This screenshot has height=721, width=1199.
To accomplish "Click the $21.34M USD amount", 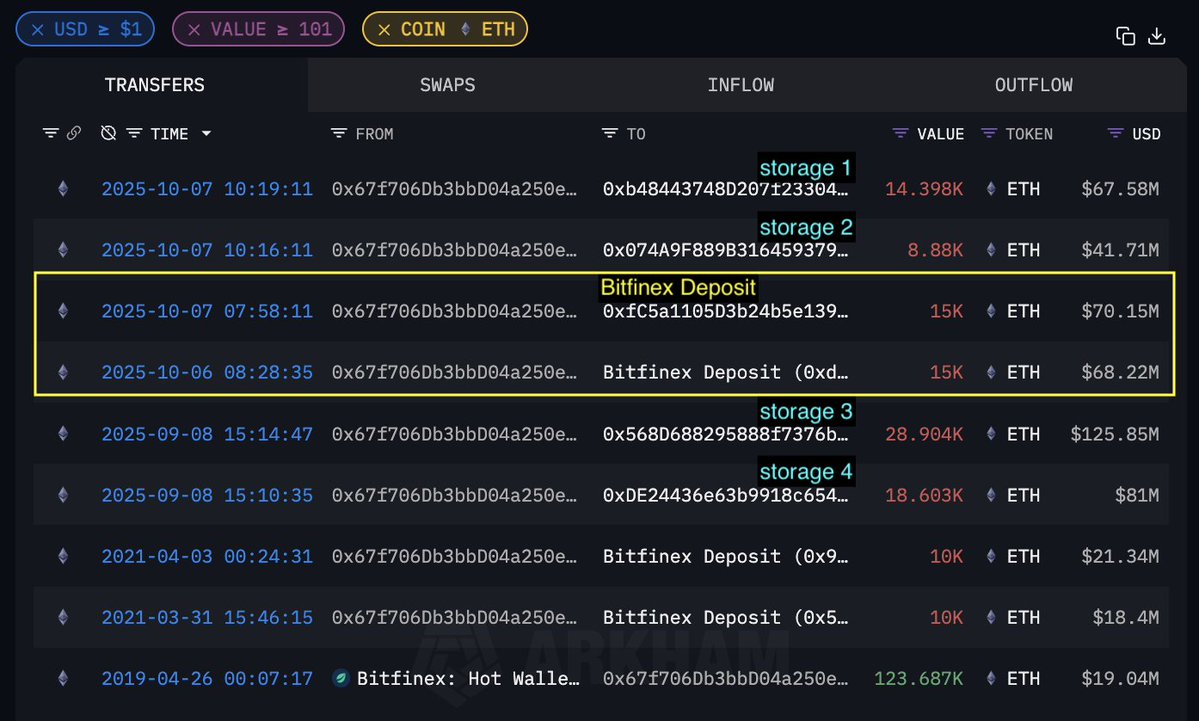I will click(x=1119, y=557).
